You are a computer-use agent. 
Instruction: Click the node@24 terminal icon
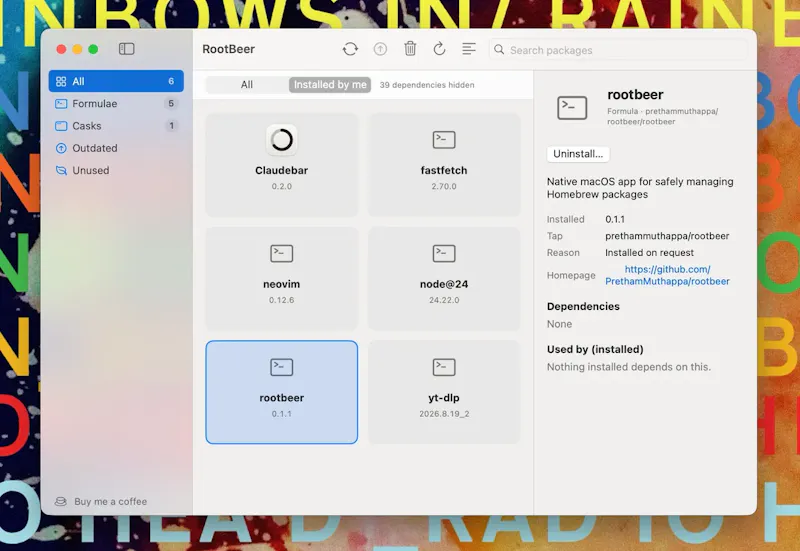point(444,254)
